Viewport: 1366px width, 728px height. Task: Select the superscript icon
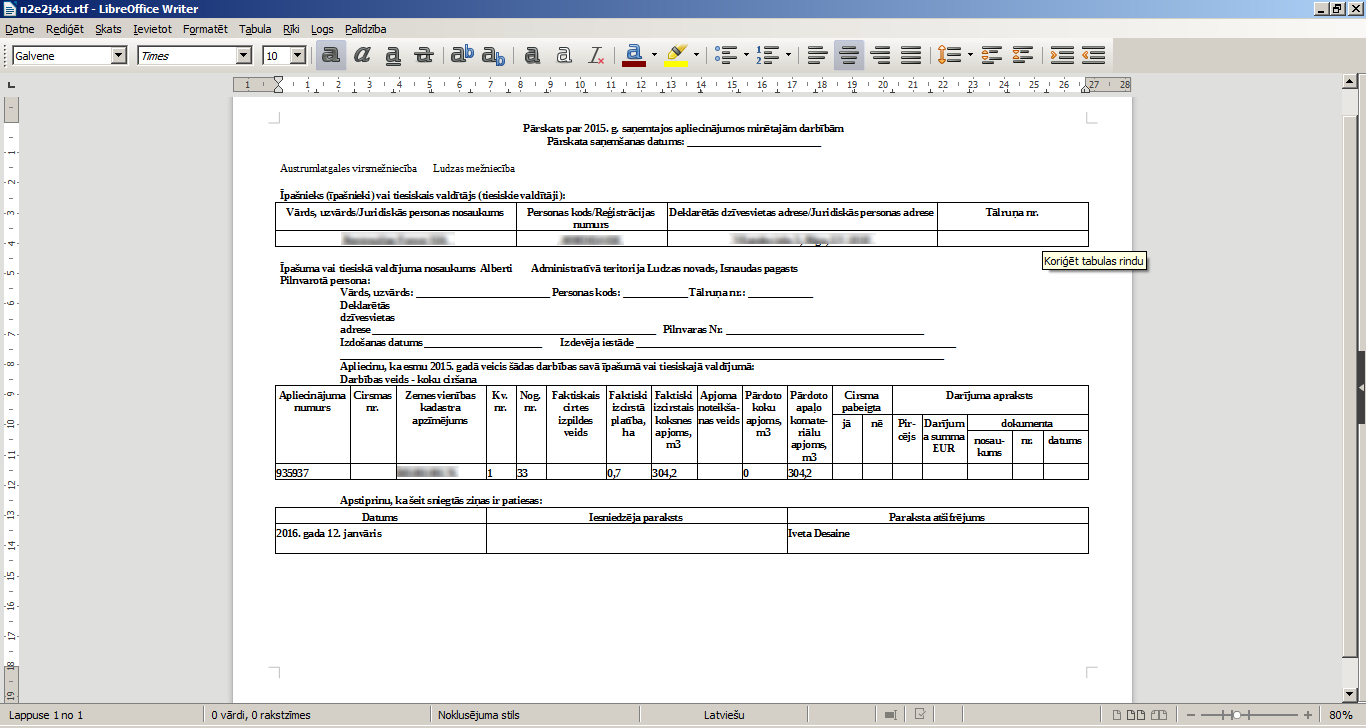[x=461, y=55]
